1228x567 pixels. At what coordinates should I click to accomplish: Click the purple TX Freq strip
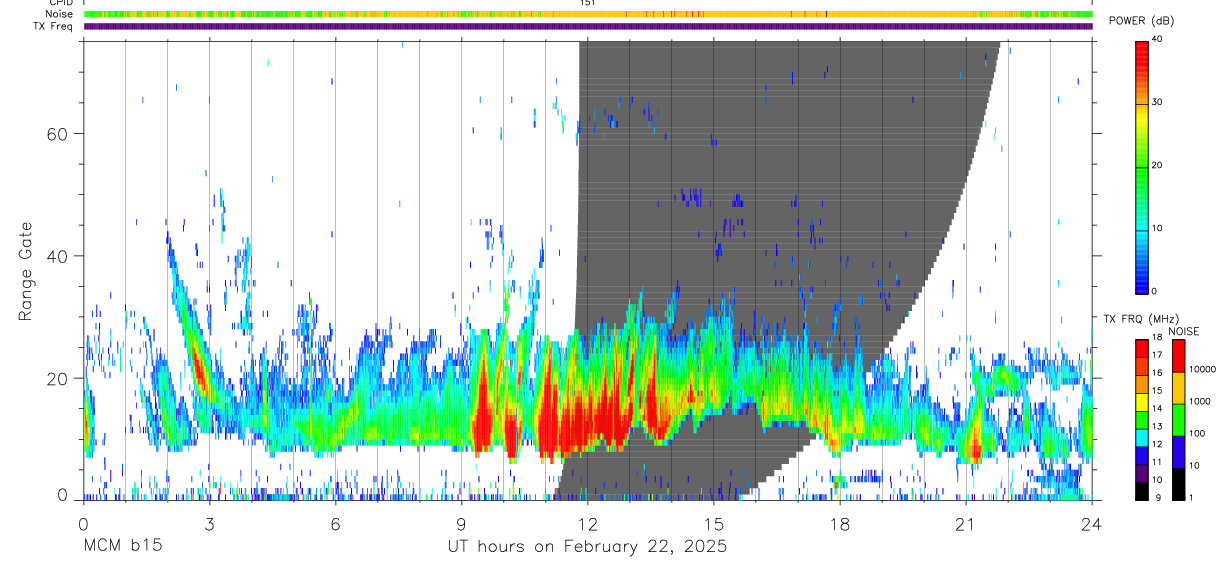pos(588,26)
